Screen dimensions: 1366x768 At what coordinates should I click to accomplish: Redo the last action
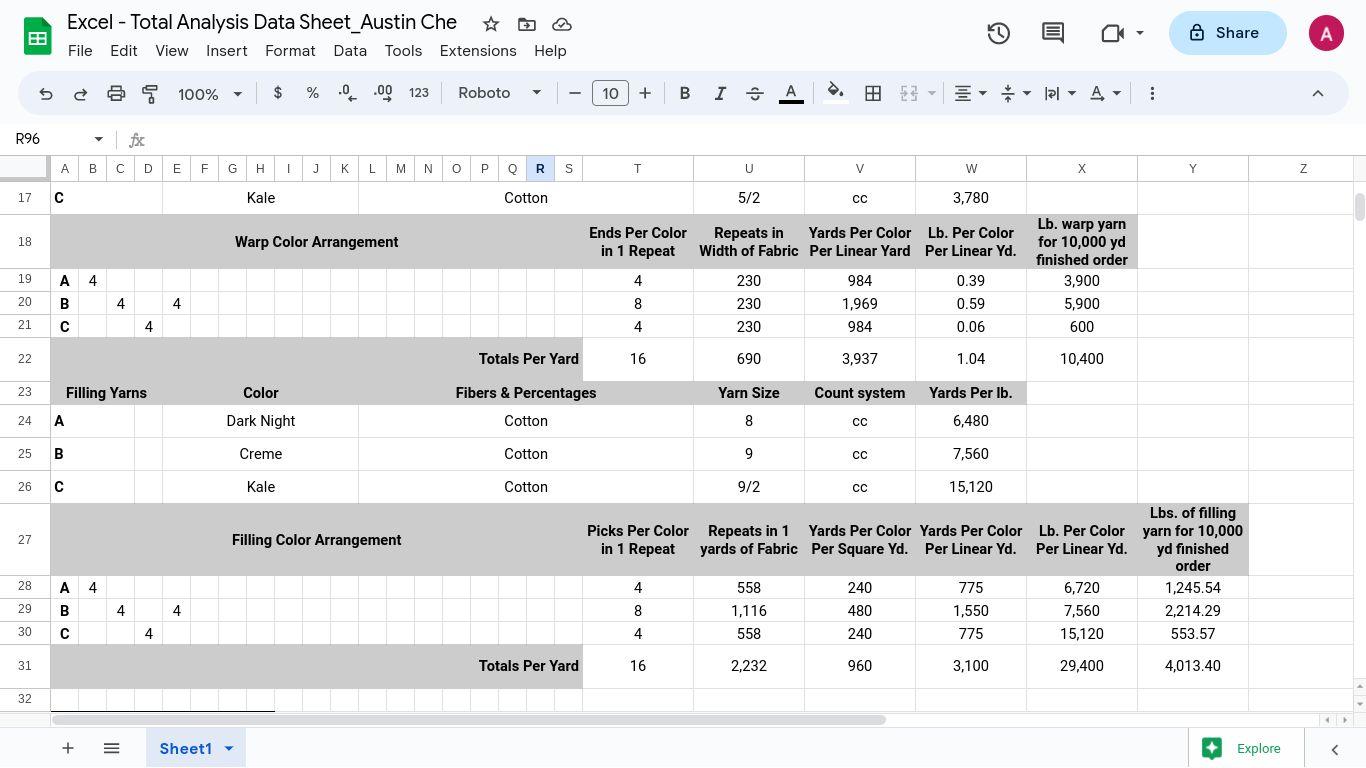(81, 93)
